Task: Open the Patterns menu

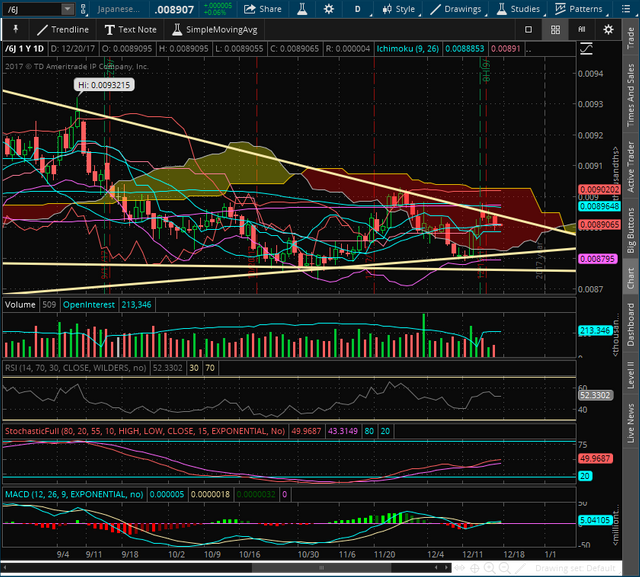Action: coord(579,9)
